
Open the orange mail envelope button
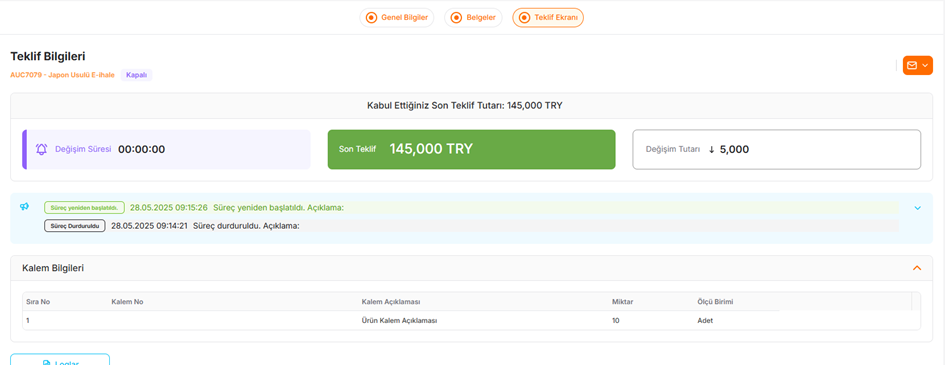[917, 65]
